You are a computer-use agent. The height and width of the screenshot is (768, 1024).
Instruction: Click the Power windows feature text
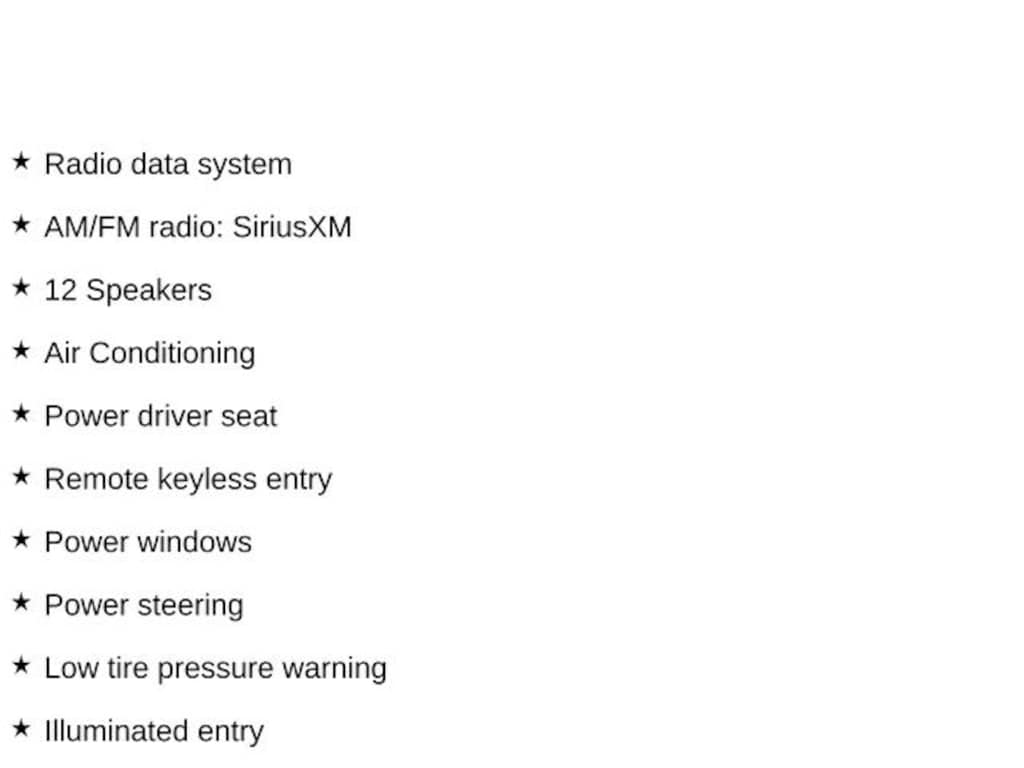point(148,542)
